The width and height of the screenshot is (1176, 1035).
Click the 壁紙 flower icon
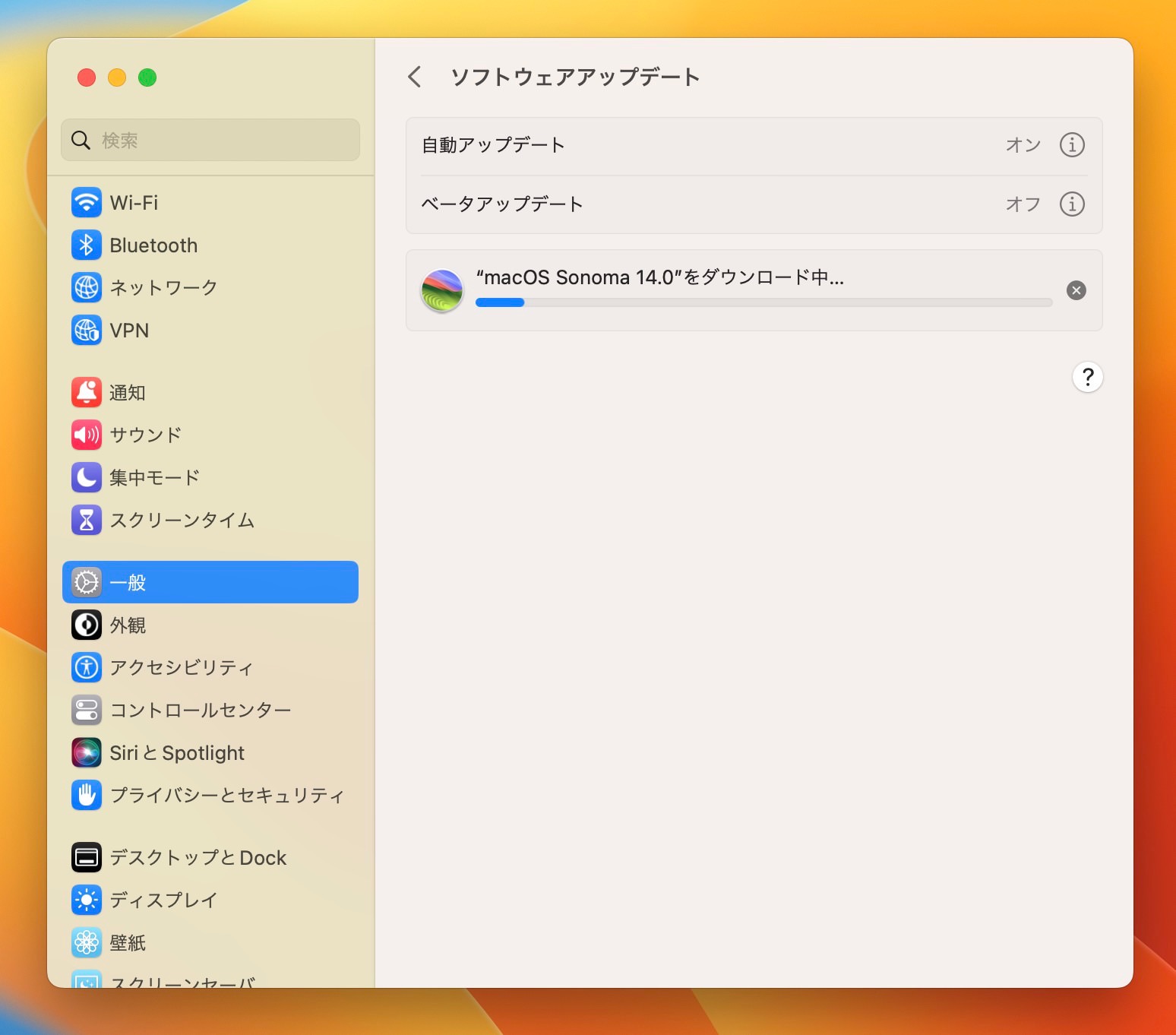coord(87,942)
